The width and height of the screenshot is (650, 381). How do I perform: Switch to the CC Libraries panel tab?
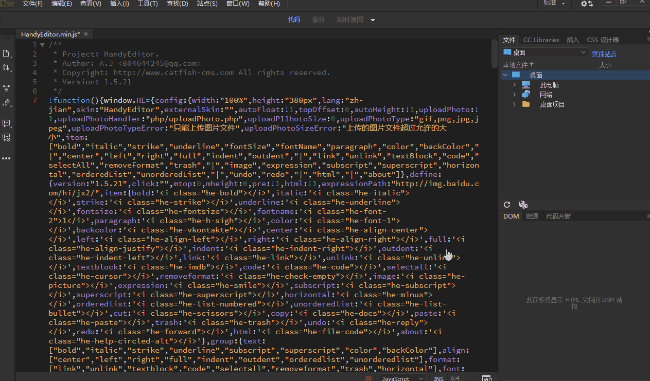(x=541, y=40)
